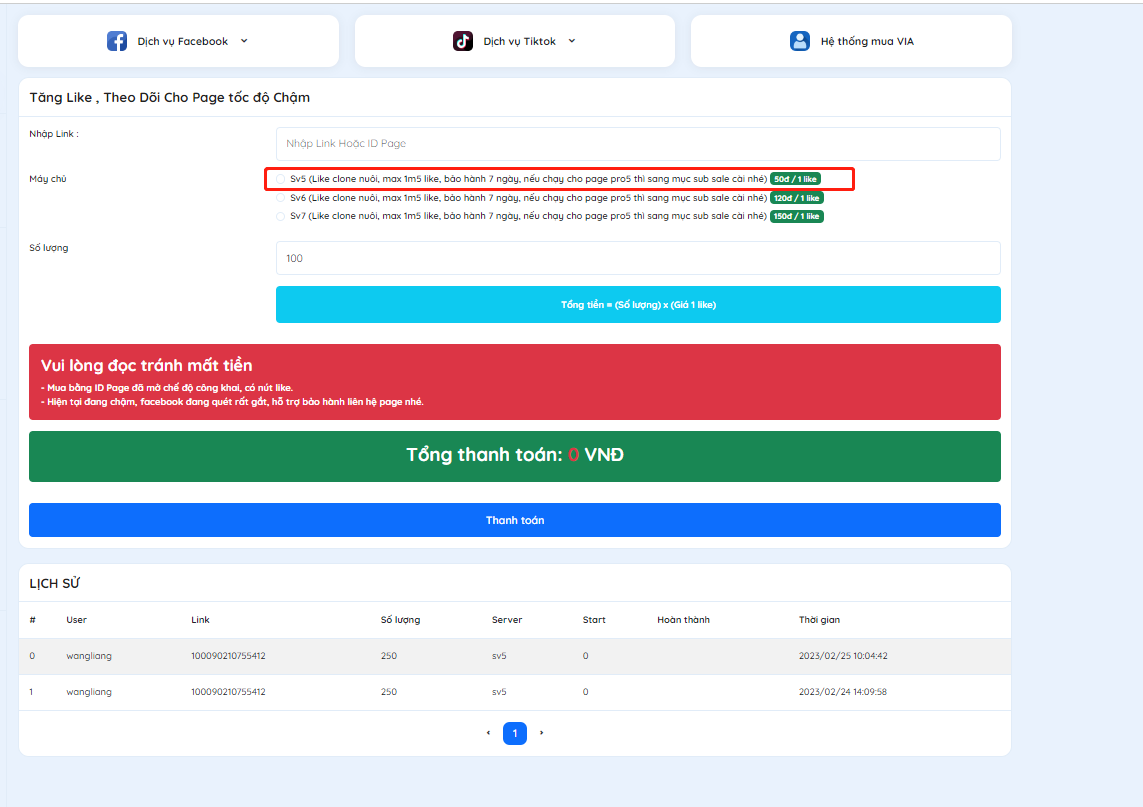Click the 150đ / 1 like price badge

point(797,216)
